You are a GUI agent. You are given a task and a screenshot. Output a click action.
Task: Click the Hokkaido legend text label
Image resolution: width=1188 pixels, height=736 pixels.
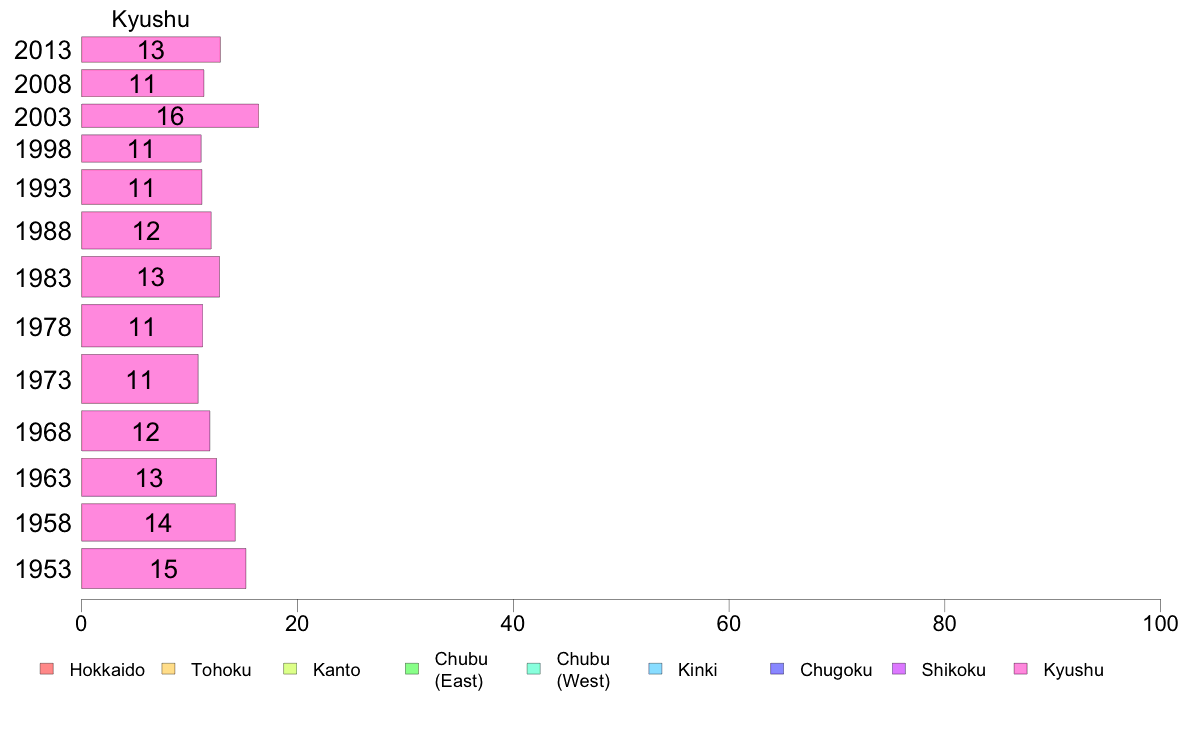click(107, 670)
